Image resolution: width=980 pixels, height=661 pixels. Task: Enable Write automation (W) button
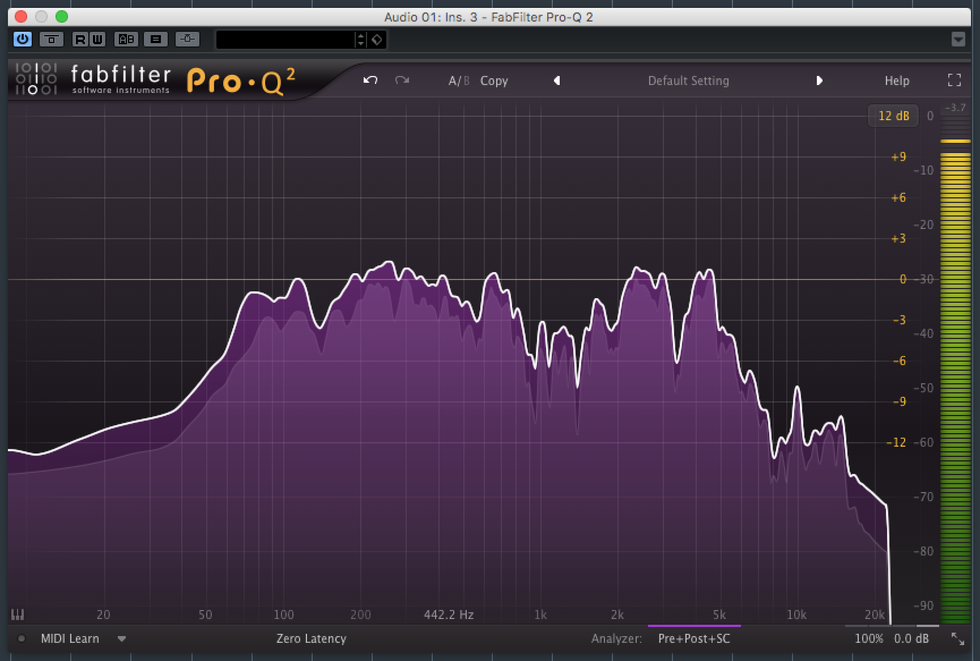click(x=97, y=39)
